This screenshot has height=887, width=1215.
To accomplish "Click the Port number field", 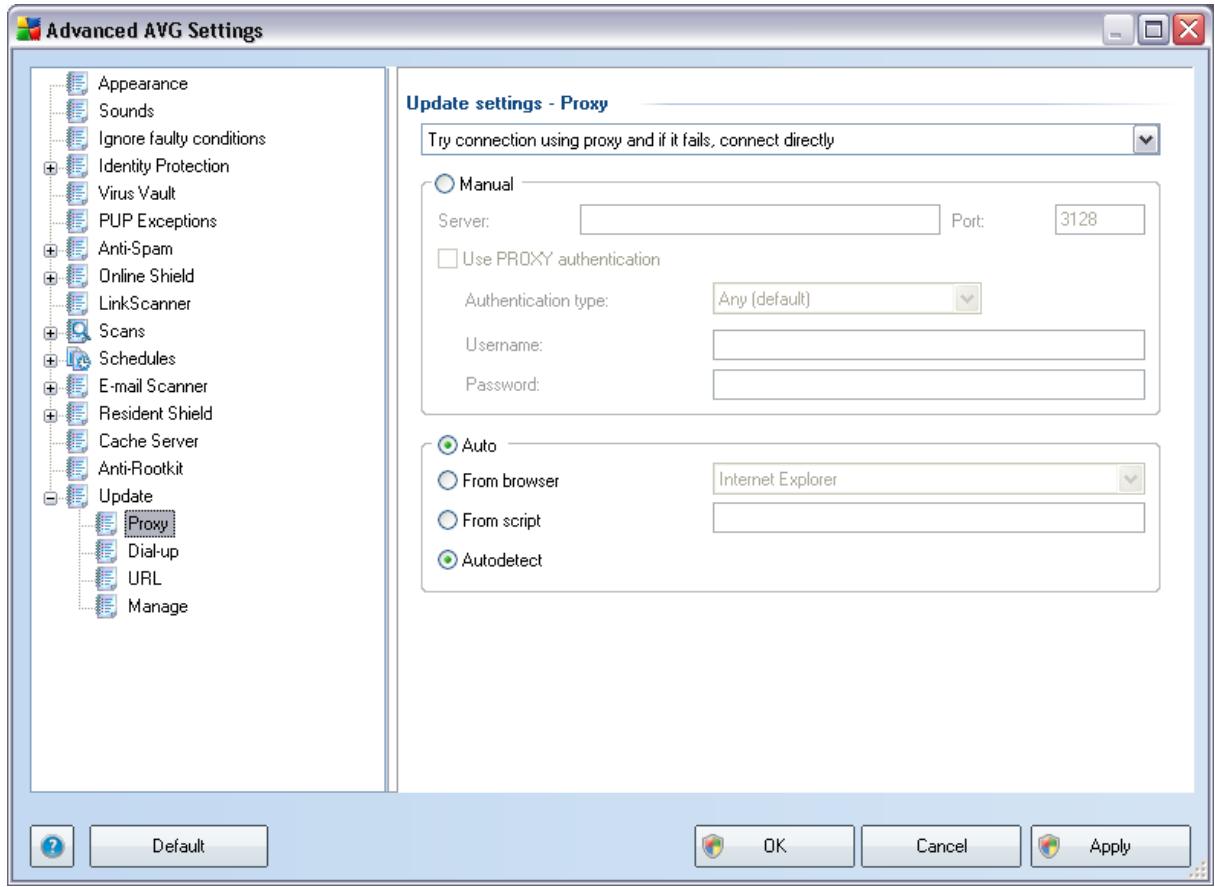I will point(1101,220).
